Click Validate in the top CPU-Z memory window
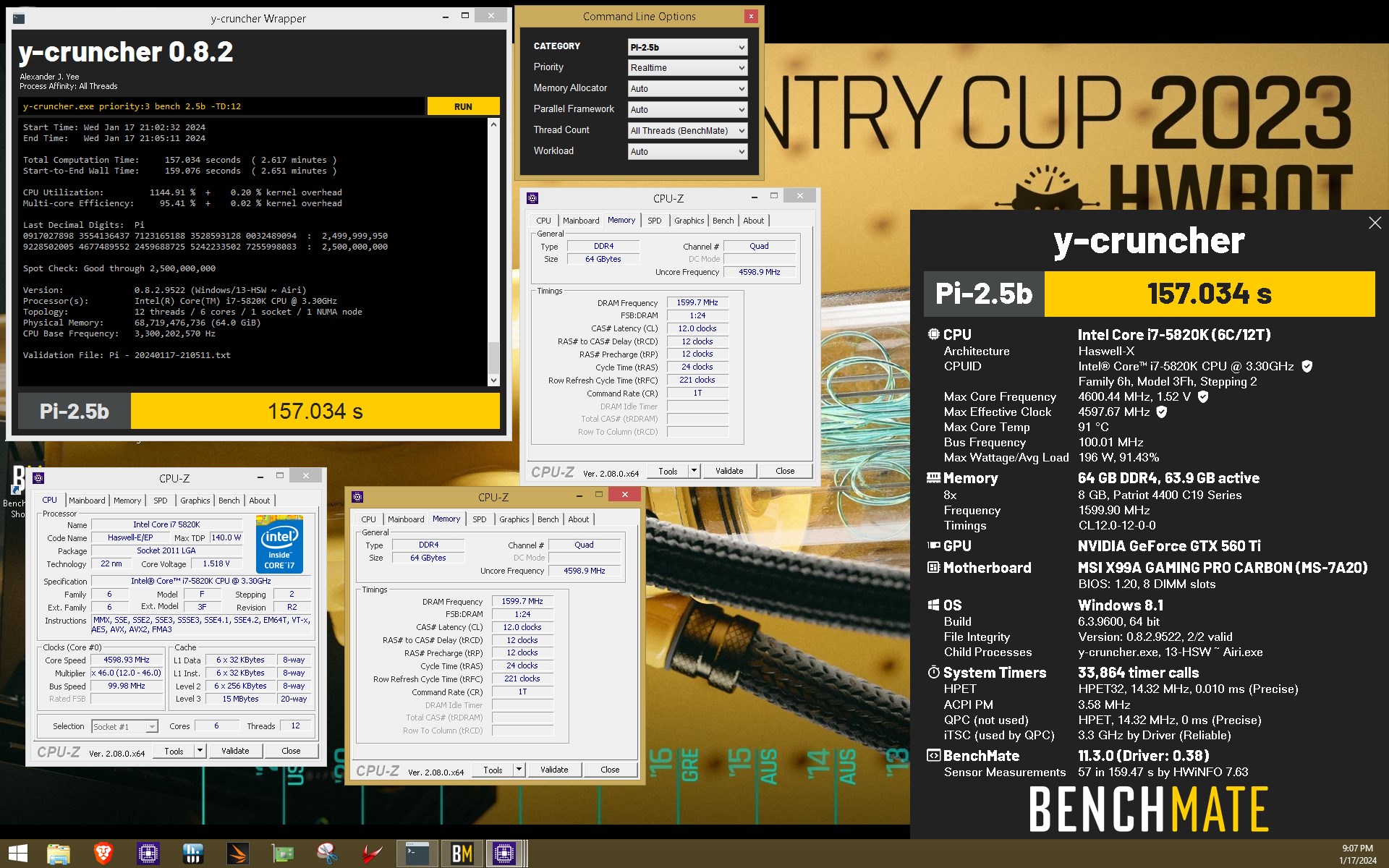1389x868 pixels. pyautogui.click(x=729, y=471)
